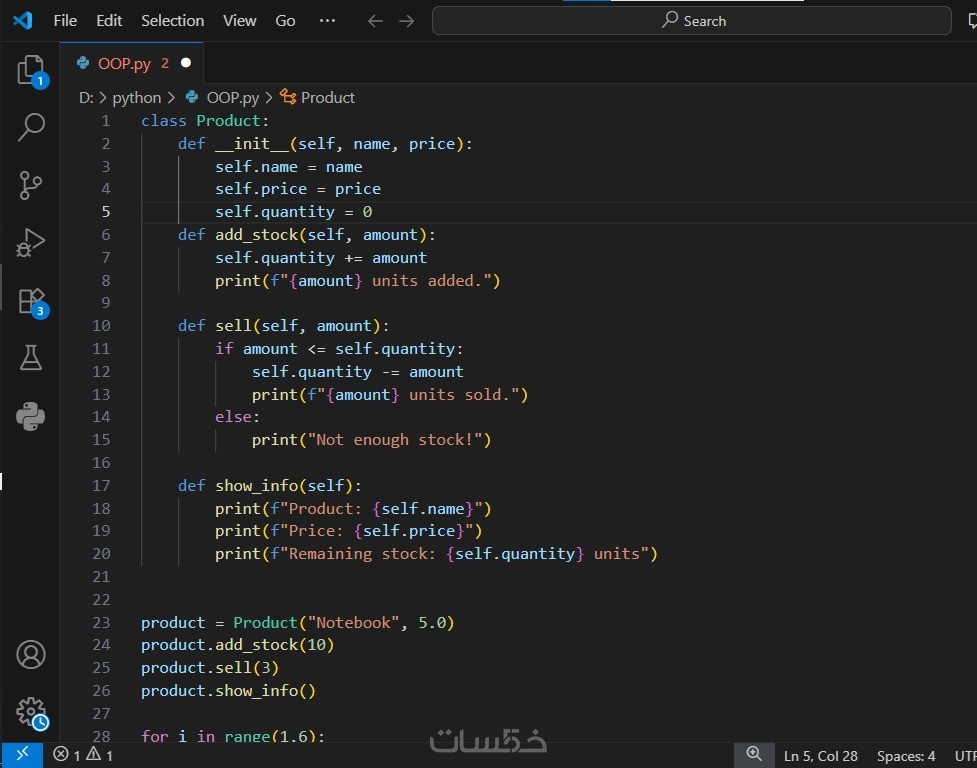This screenshot has width=977, height=768.
Task: Open the View menu
Action: coord(239,21)
